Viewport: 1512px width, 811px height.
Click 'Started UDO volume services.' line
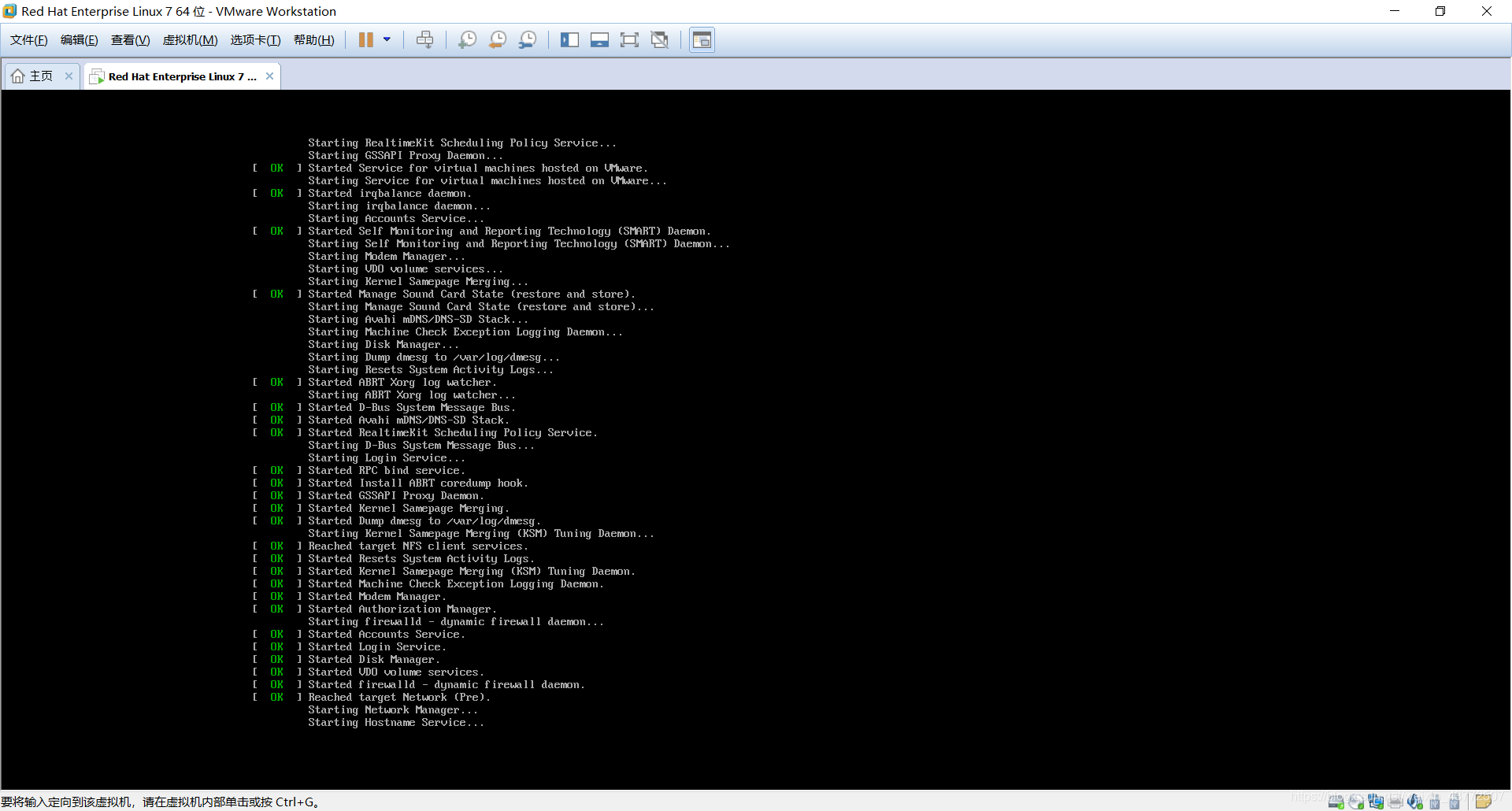[x=396, y=672]
